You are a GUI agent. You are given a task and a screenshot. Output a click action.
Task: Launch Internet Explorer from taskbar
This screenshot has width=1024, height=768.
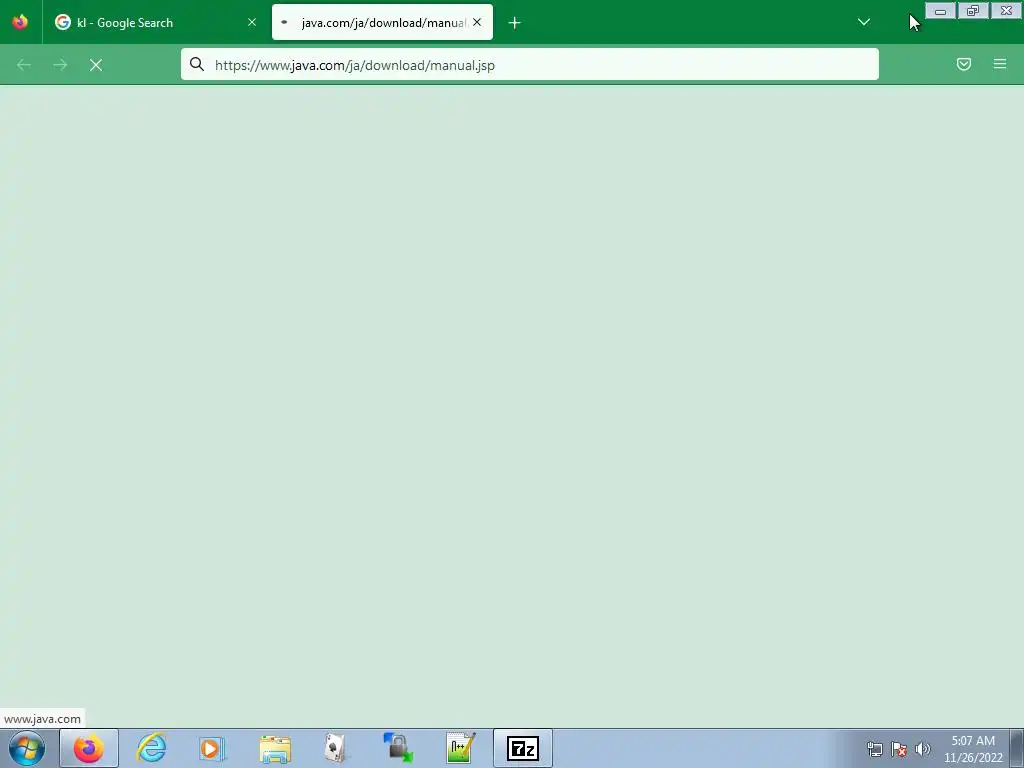pyautogui.click(x=151, y=748)
